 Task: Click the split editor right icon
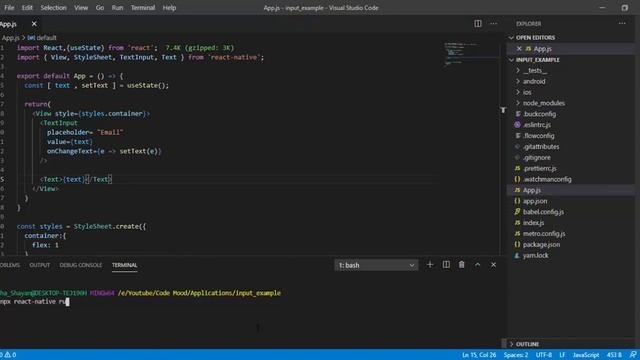point(478,24)
